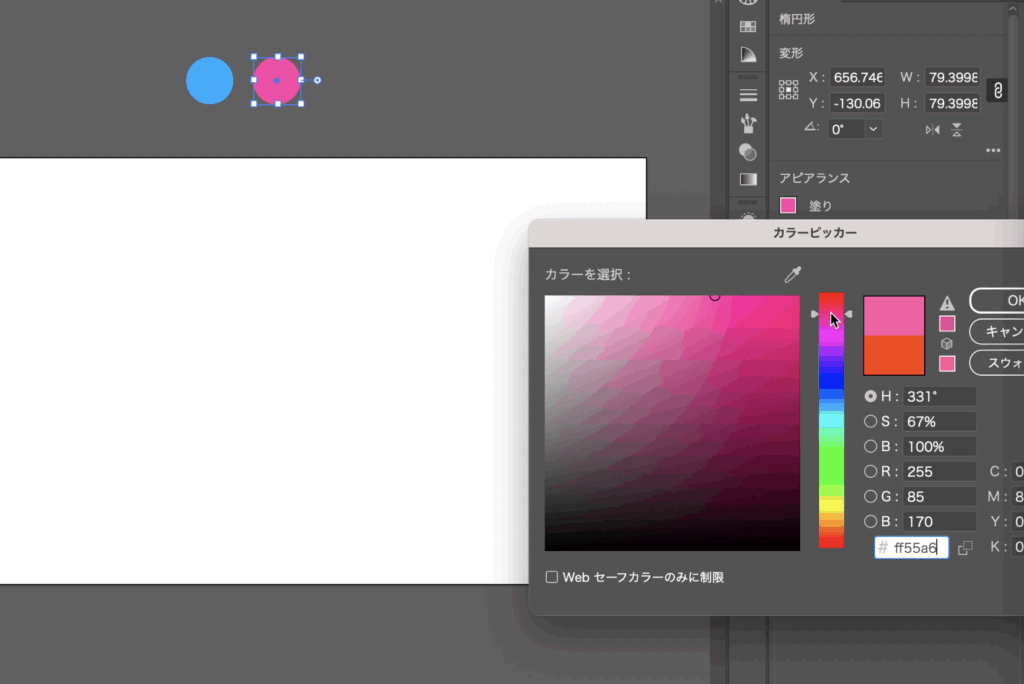
Task: Select the S saturation radio button
Action: coord(870,421)
